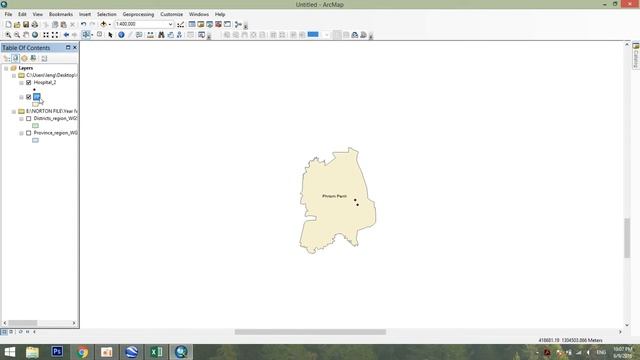Save the map document
This screenshot has width=640, height=360.
coord(26,24)
